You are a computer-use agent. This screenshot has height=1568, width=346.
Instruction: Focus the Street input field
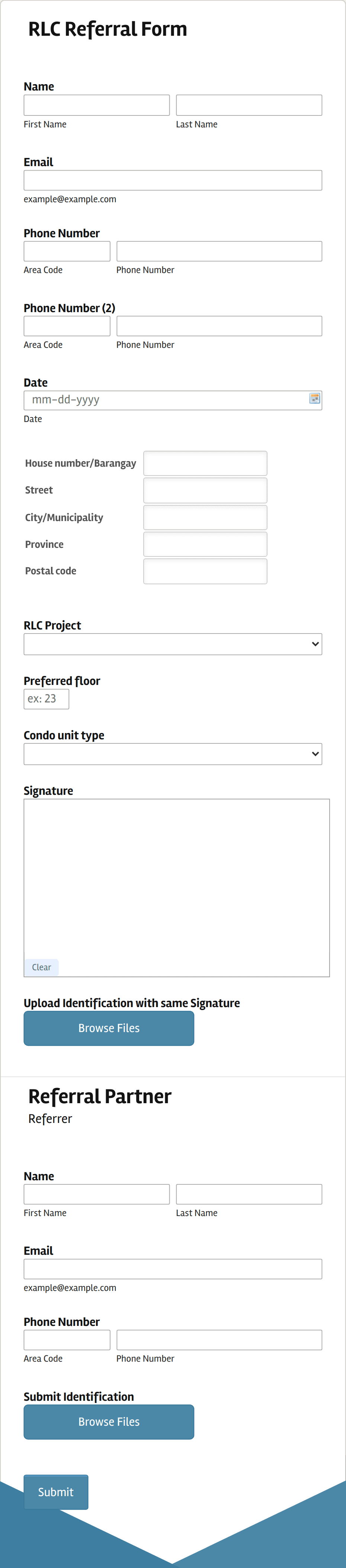click(205, 490)
